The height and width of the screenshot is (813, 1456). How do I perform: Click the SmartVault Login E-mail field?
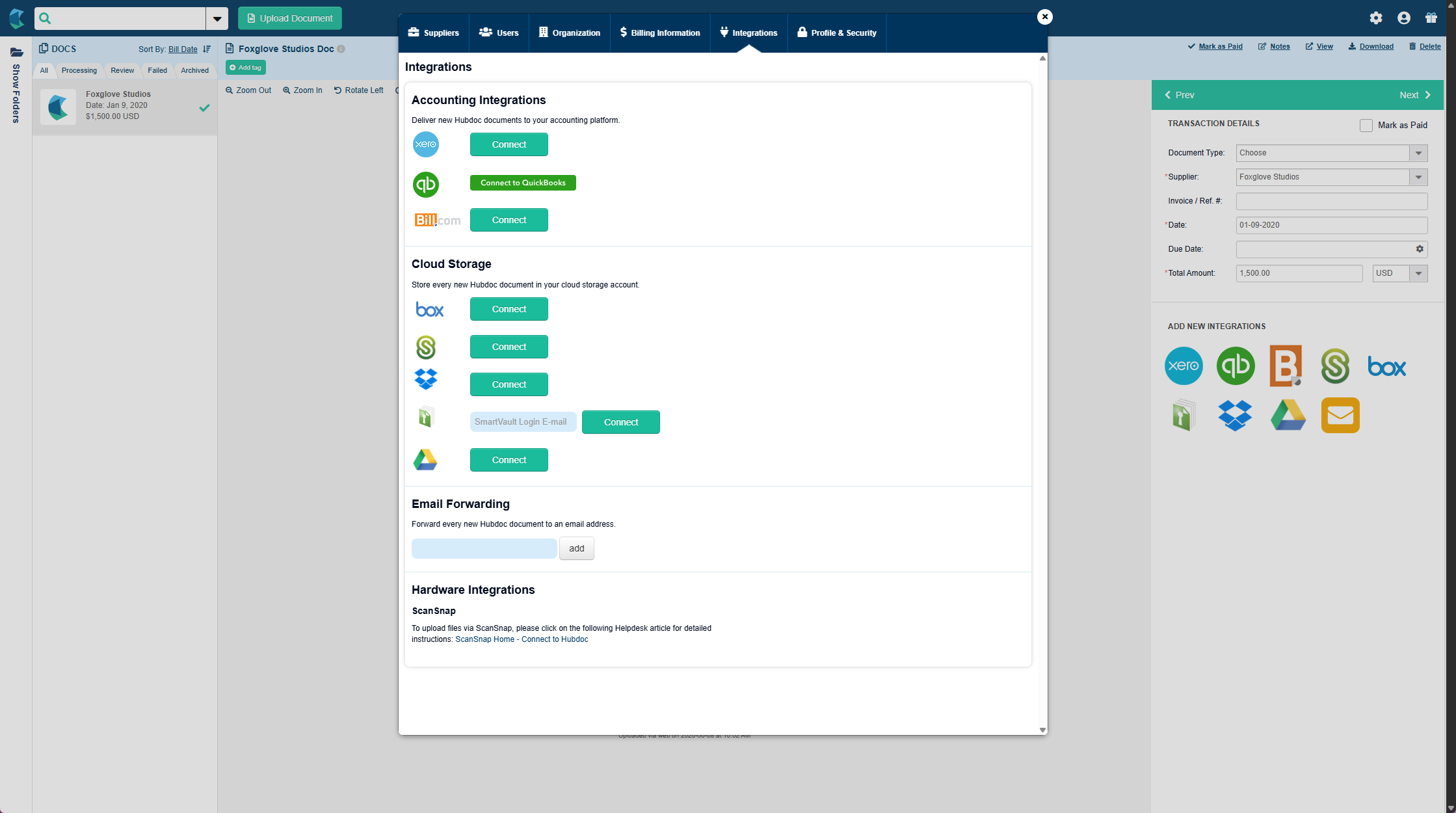pos(523,422)
